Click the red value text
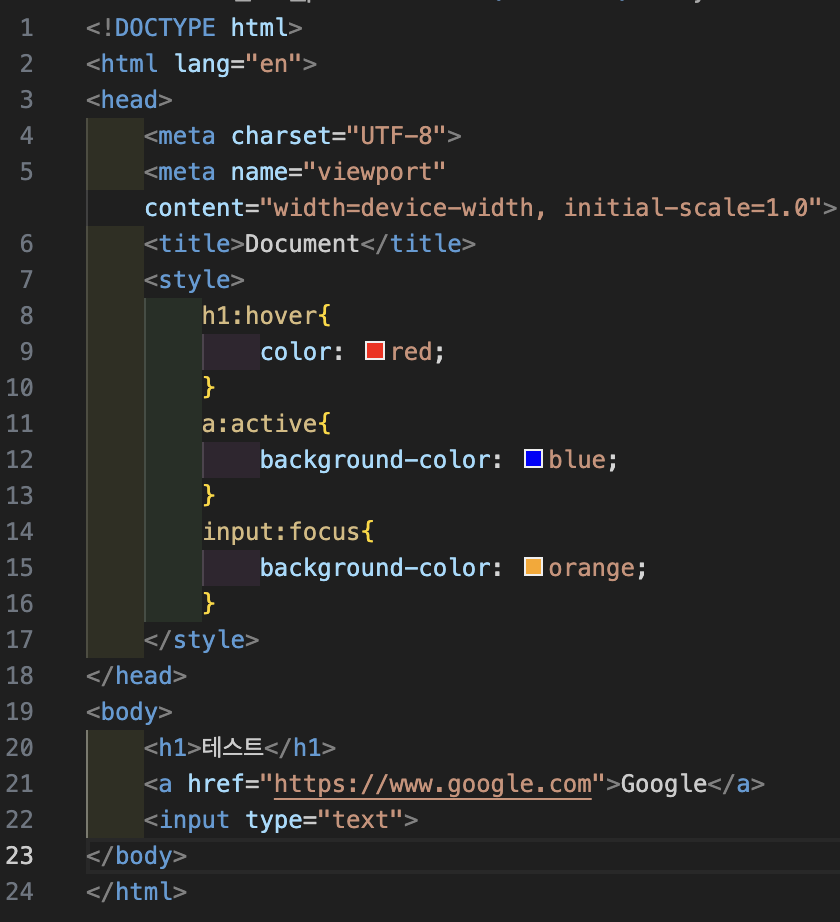Screen dimensions: 840x922 (x=411, y=352)
